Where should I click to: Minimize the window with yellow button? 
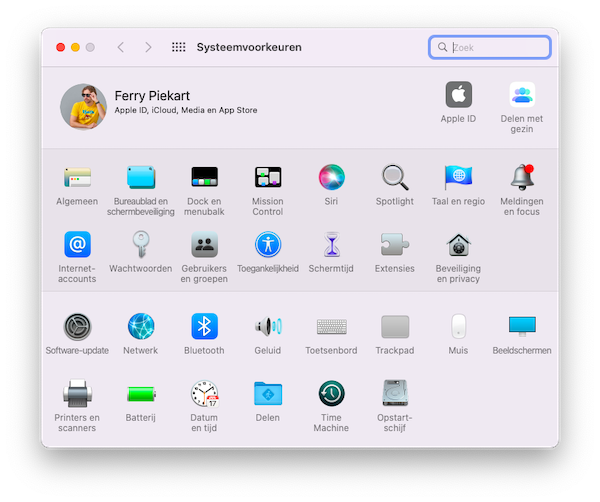75,47
